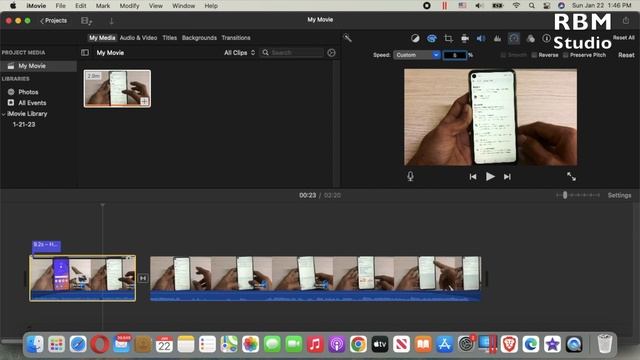This screenshot has width=640, height=360.
Task: Select the 2.0m clip thumbnail in the browser
Action: click(117, 89)
